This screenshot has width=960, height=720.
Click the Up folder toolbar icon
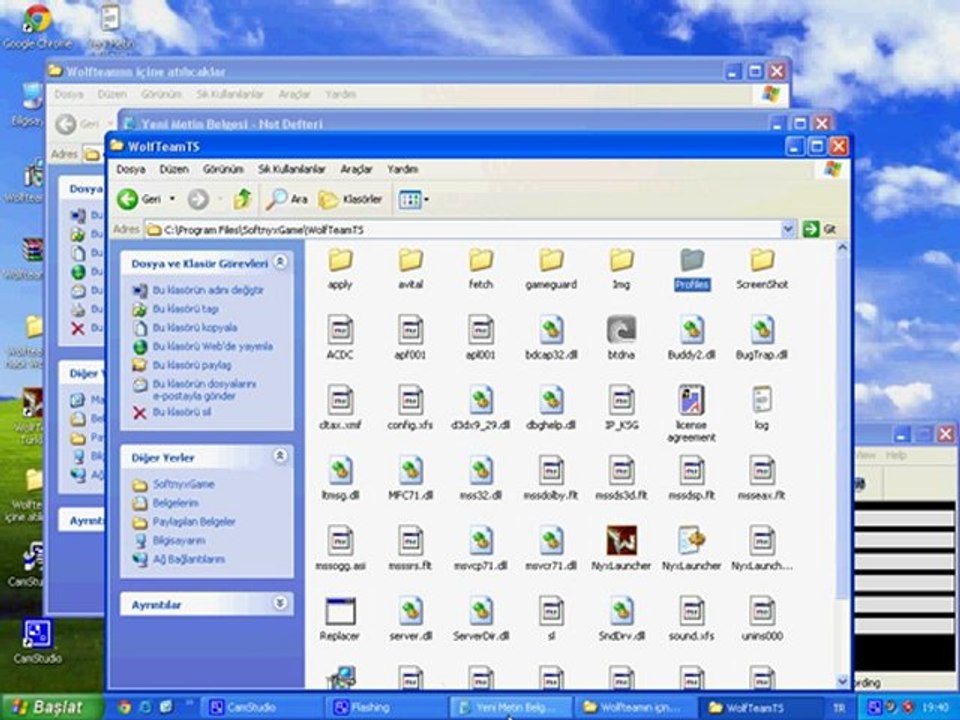pos(242,199)
